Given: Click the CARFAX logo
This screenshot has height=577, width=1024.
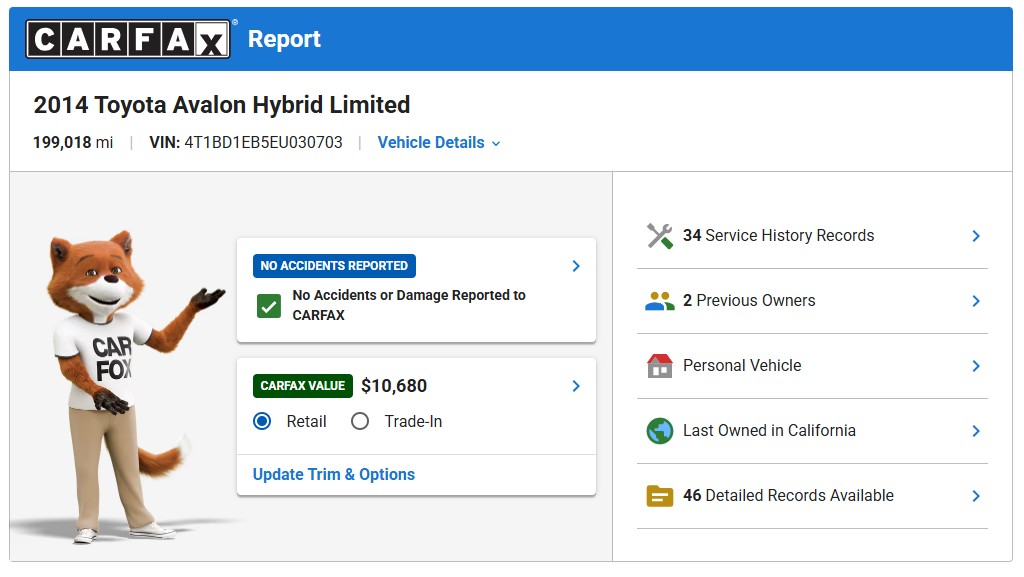Looking at the screenshot, I should coord(128,39).
